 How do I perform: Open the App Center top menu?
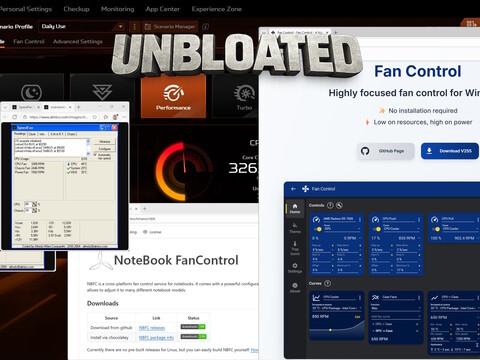point(163,9)
